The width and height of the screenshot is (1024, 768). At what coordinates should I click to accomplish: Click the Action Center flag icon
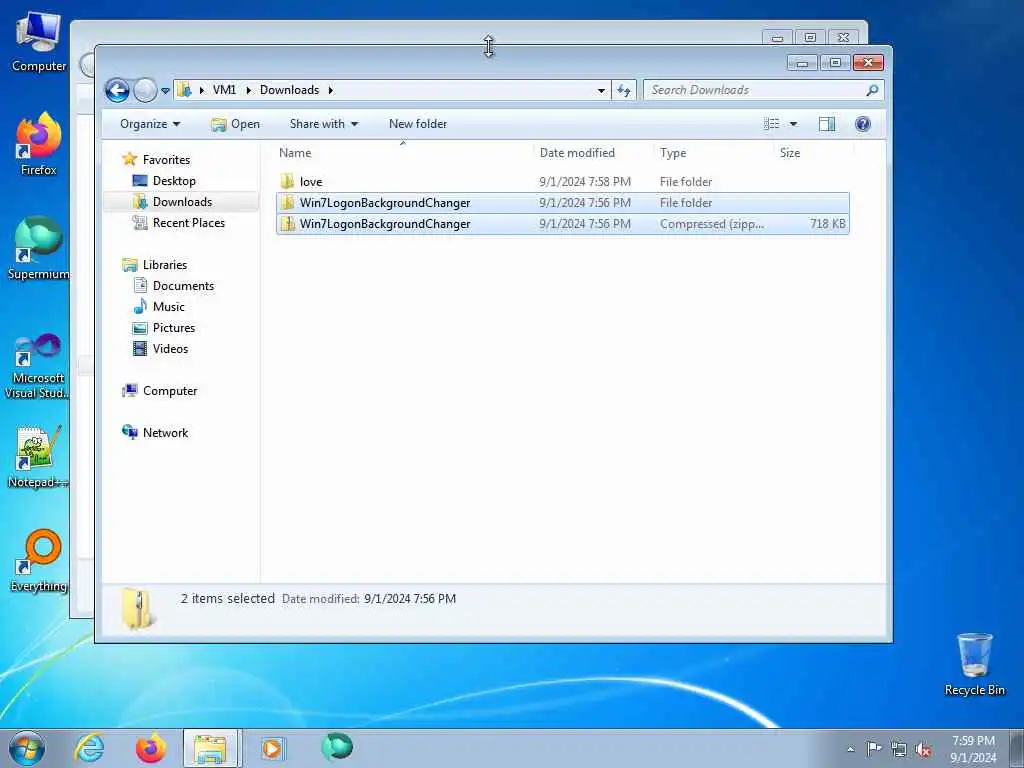pos(874,748)
